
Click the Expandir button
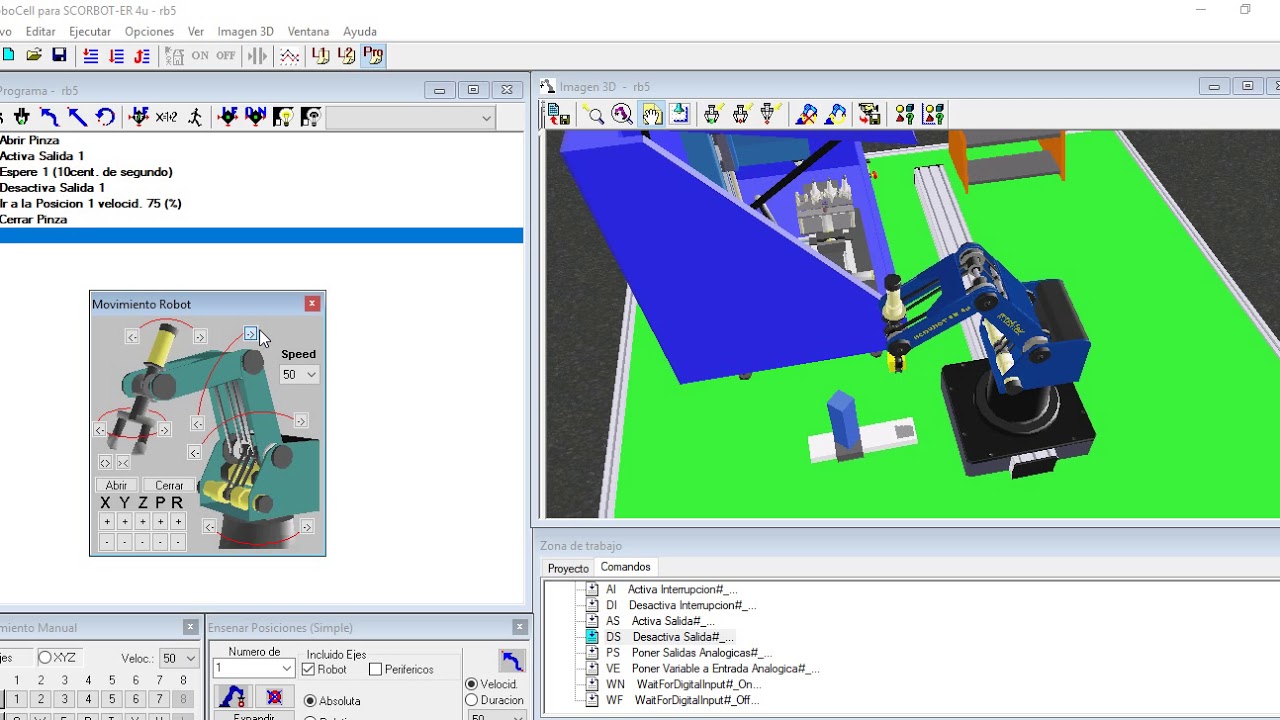pos(254,716)
